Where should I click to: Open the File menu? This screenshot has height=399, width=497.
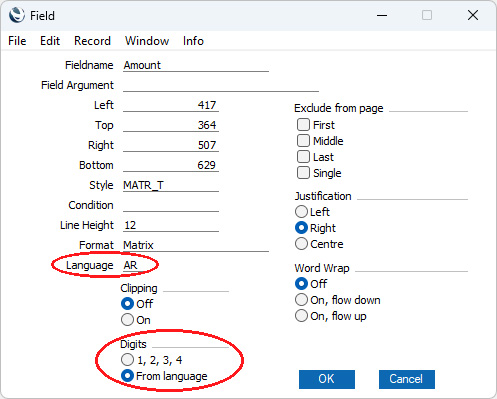tap(17, 41)
